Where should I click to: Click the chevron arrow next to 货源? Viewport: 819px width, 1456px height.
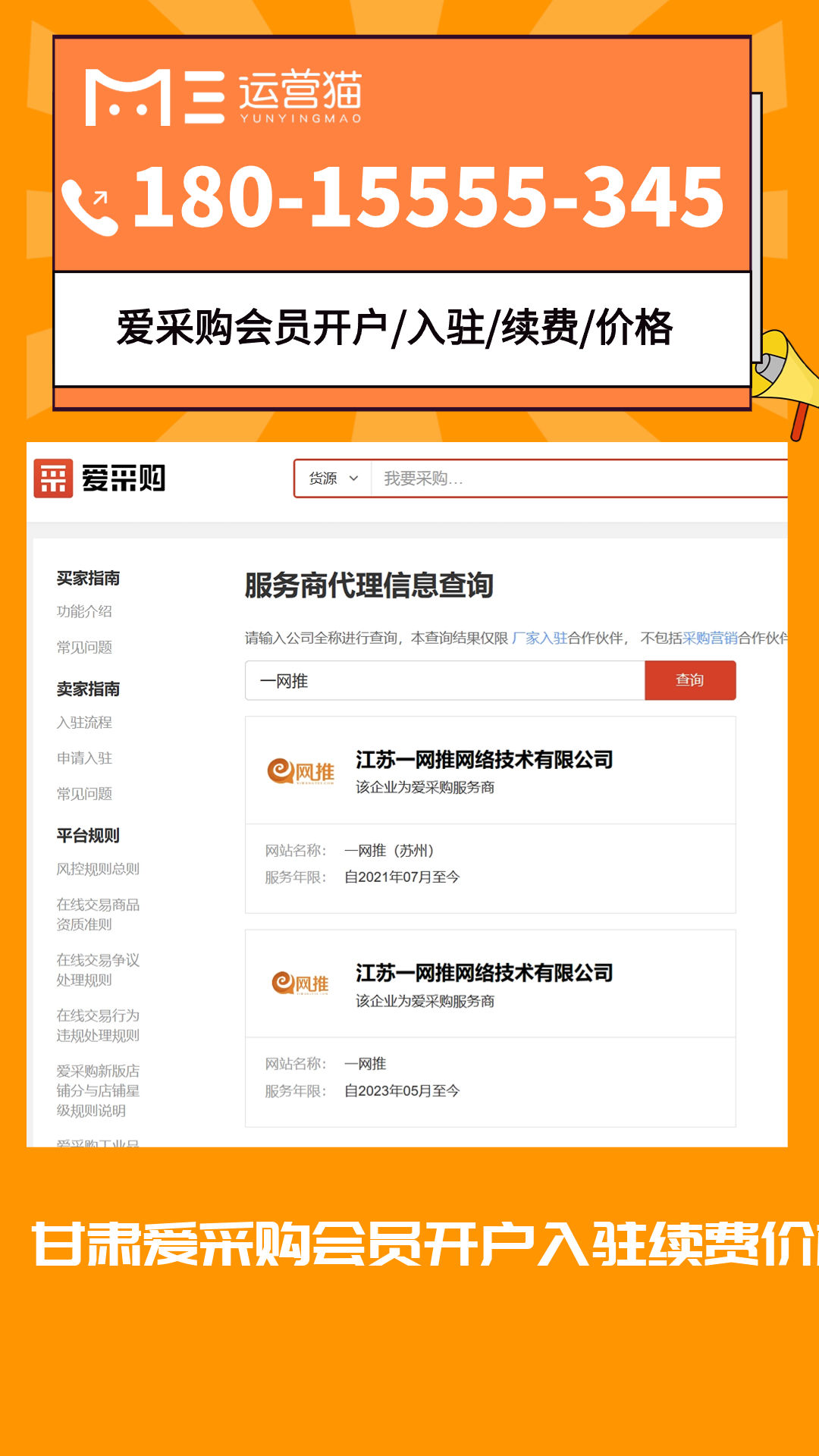point(353,479)
